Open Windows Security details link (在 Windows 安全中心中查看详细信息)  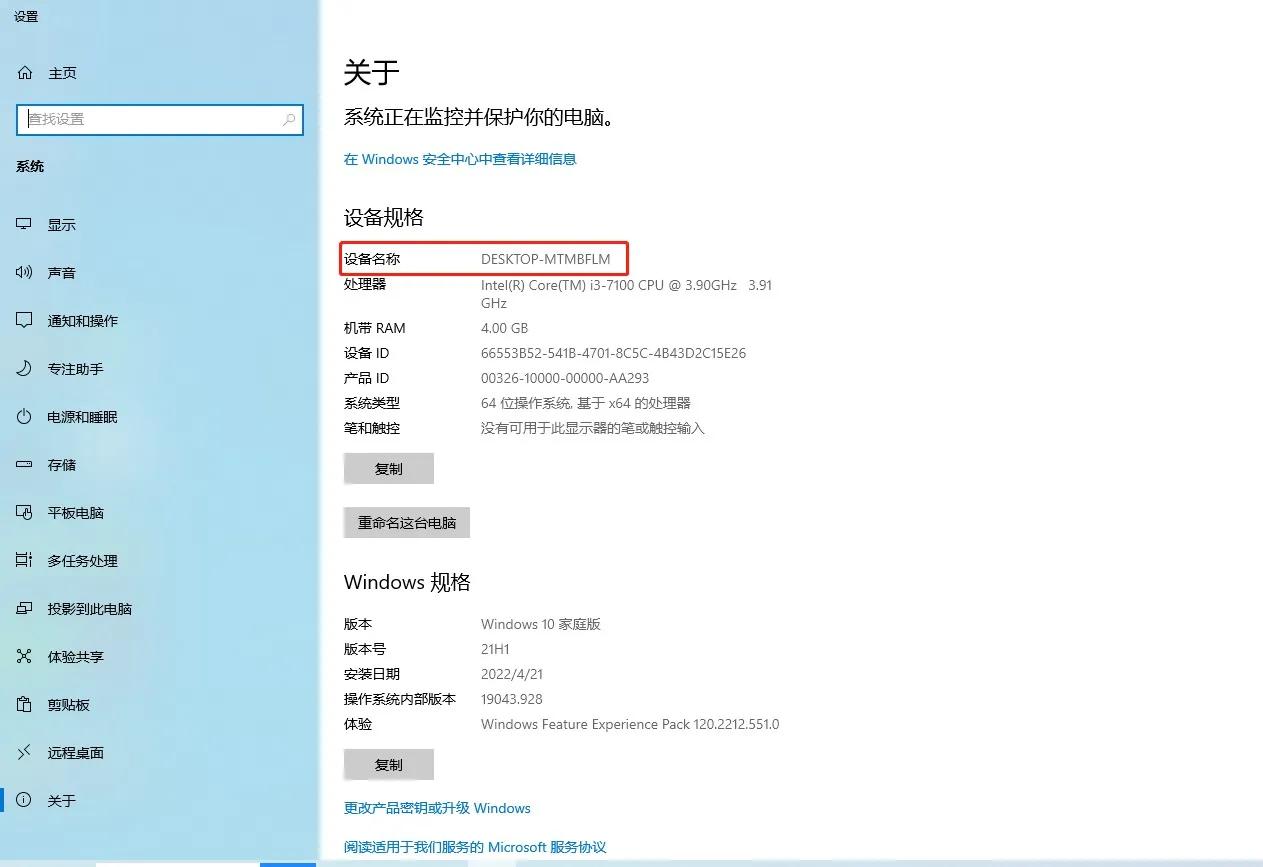460,159
